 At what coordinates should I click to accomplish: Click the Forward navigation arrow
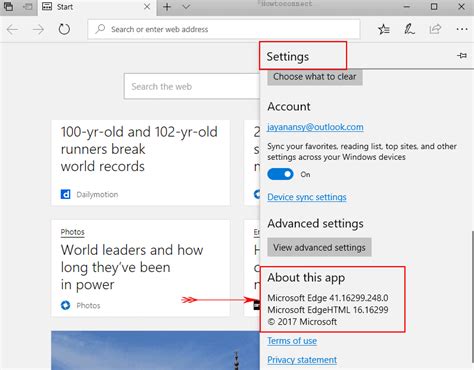[38, 30]
